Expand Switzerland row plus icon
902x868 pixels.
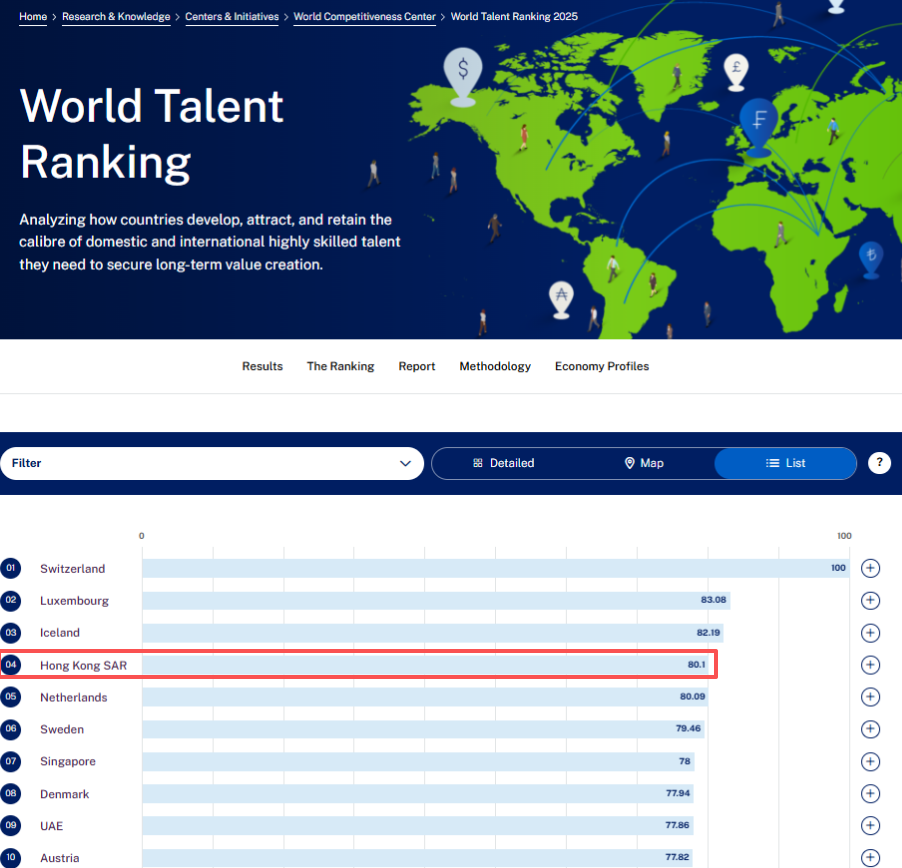pos(870,568)
